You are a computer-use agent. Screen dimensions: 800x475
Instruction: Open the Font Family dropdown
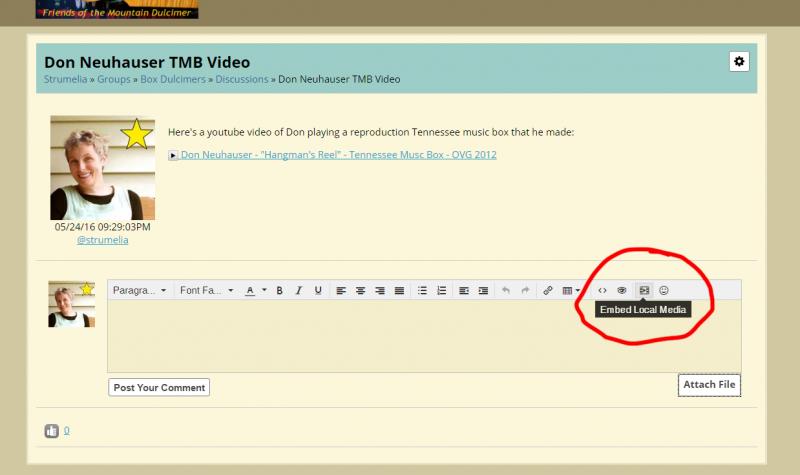pyautogui.click(x=208, y=290)
